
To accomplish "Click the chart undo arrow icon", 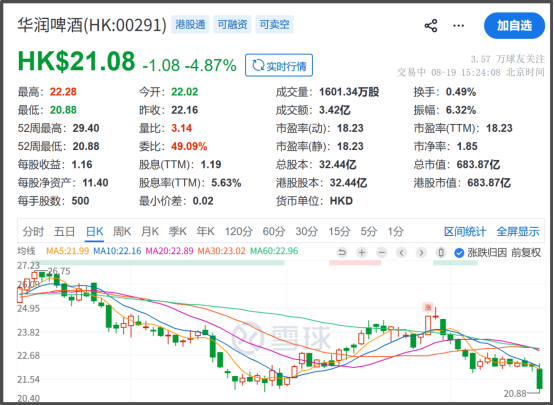I will [x=342, y=252].
